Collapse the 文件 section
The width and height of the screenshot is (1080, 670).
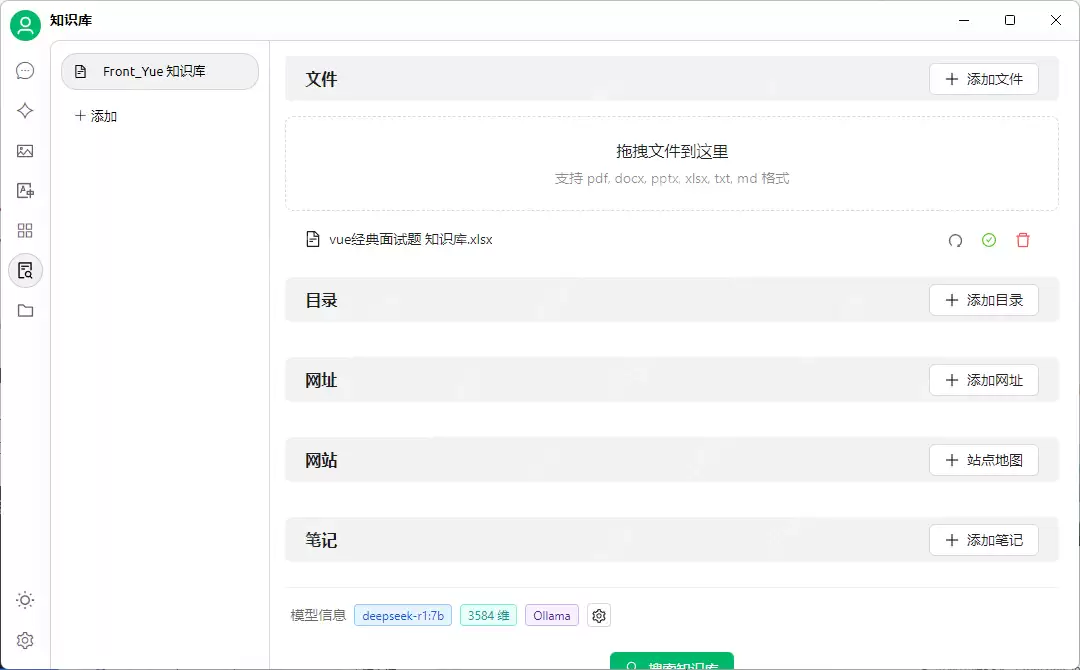pyautogui.click(x=322, y=79)
